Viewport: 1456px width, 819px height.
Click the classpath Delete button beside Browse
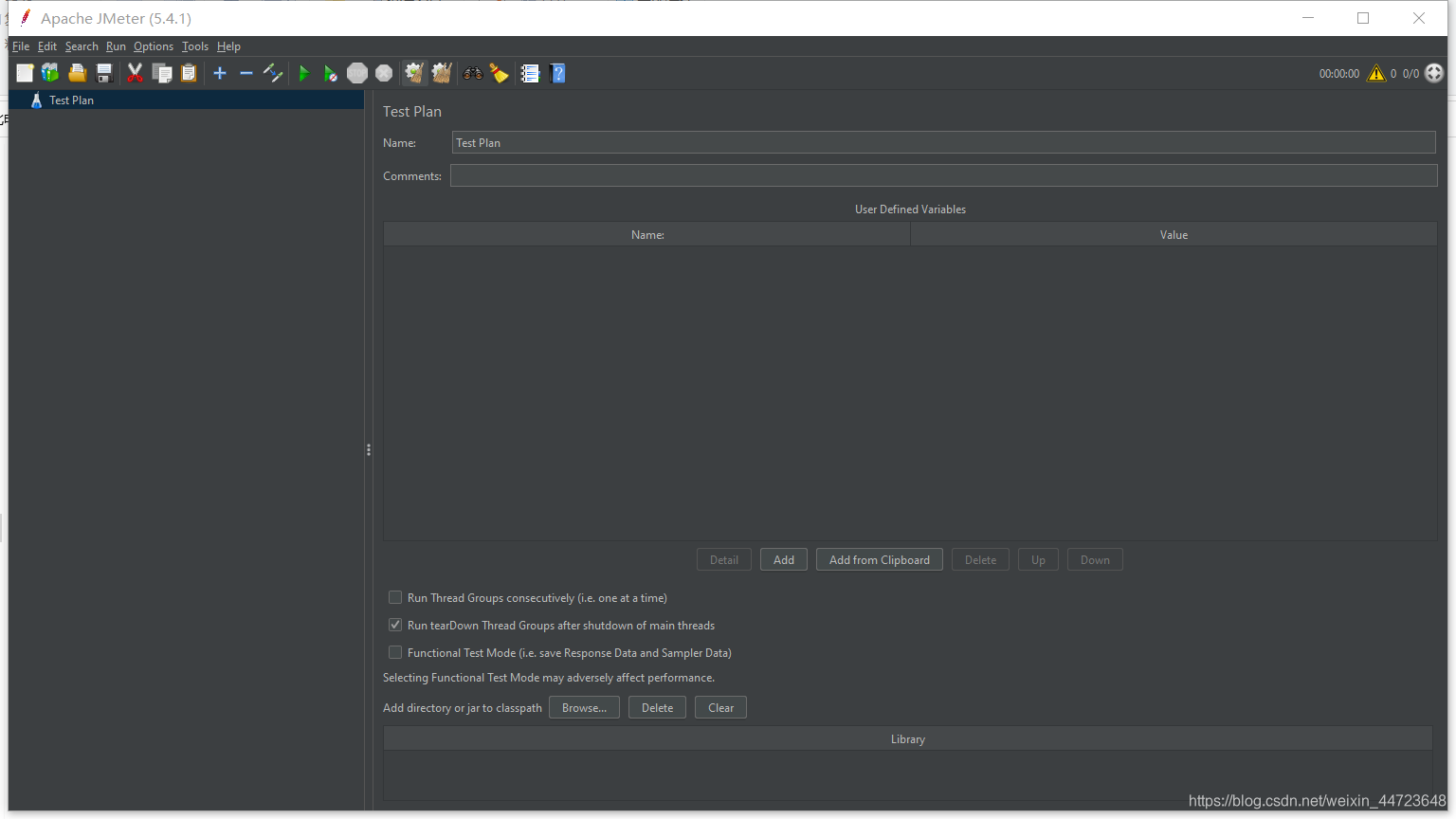point(657,707)
